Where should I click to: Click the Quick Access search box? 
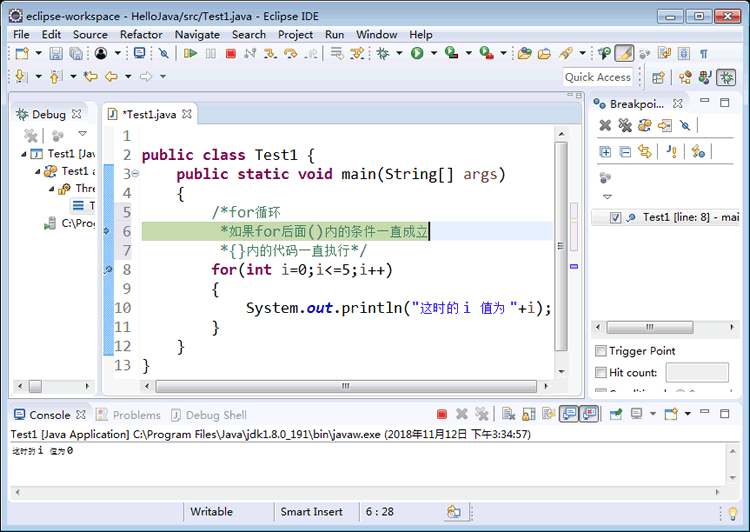(x=598, y=77)
